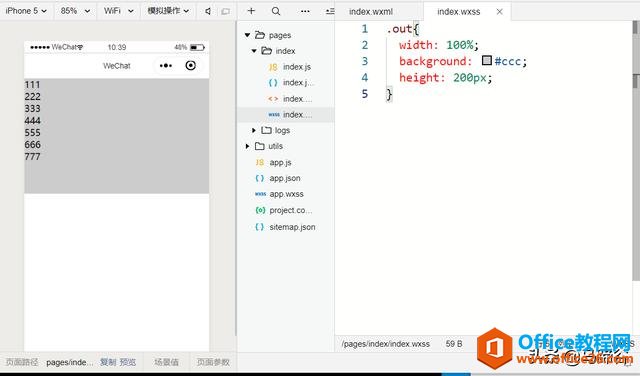Screen dimensions: 640x376
Task: Click the 页面参数 button
Action: (213, 362)
